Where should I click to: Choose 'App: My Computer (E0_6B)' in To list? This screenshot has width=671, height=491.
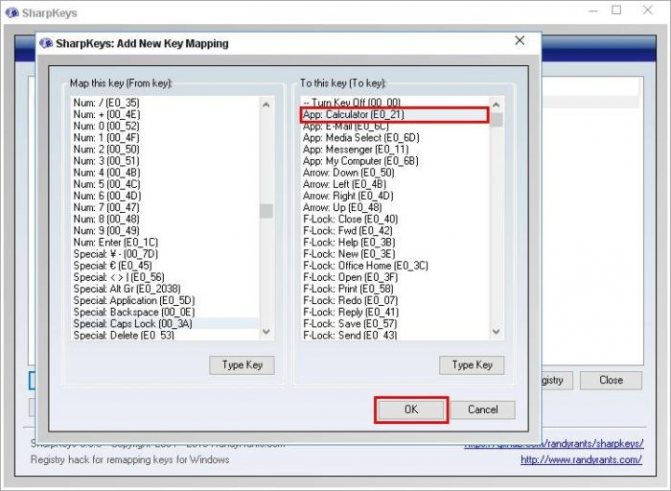coord(395,161)
